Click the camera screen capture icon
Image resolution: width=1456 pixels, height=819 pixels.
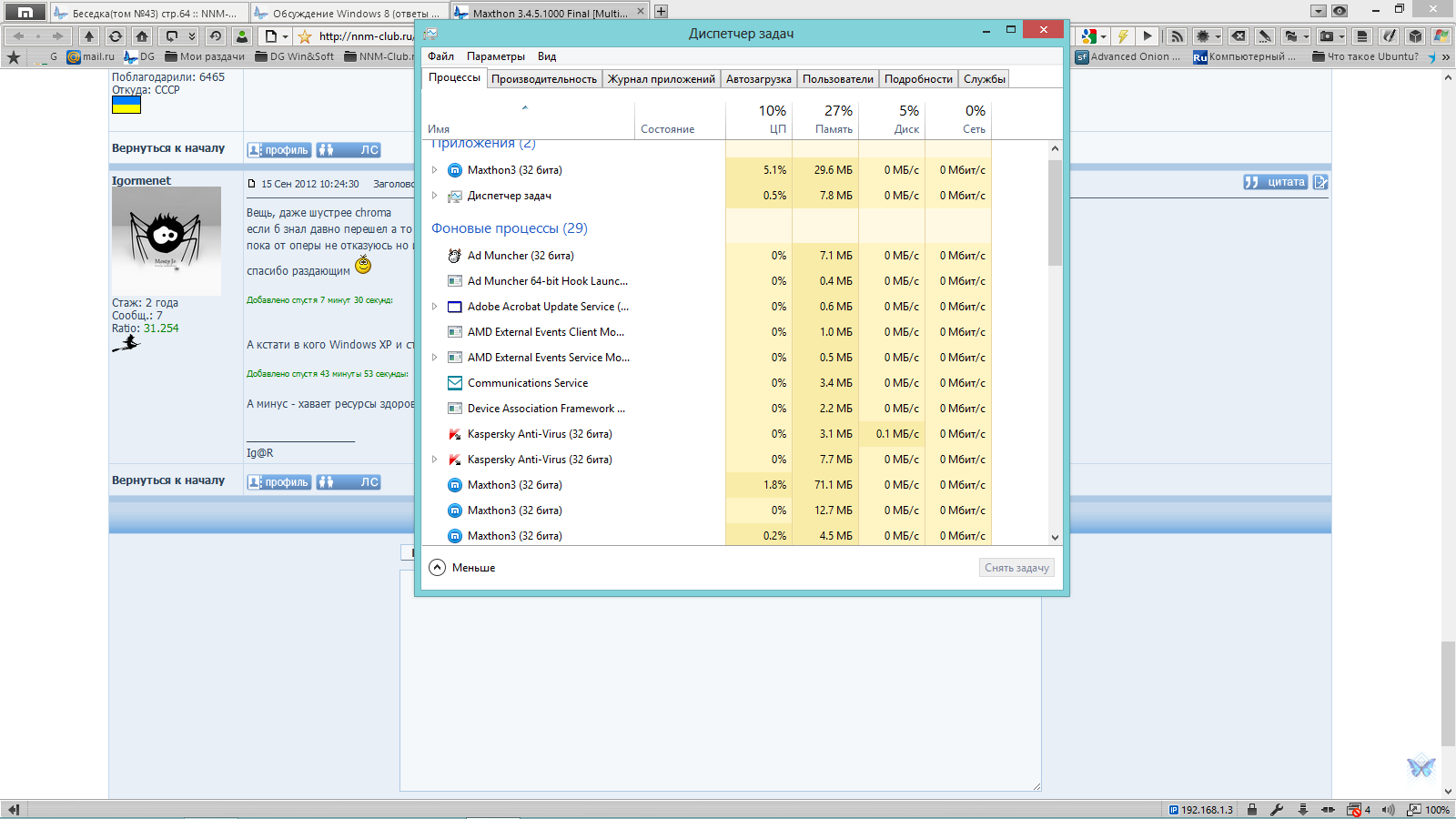(1328, 36)
